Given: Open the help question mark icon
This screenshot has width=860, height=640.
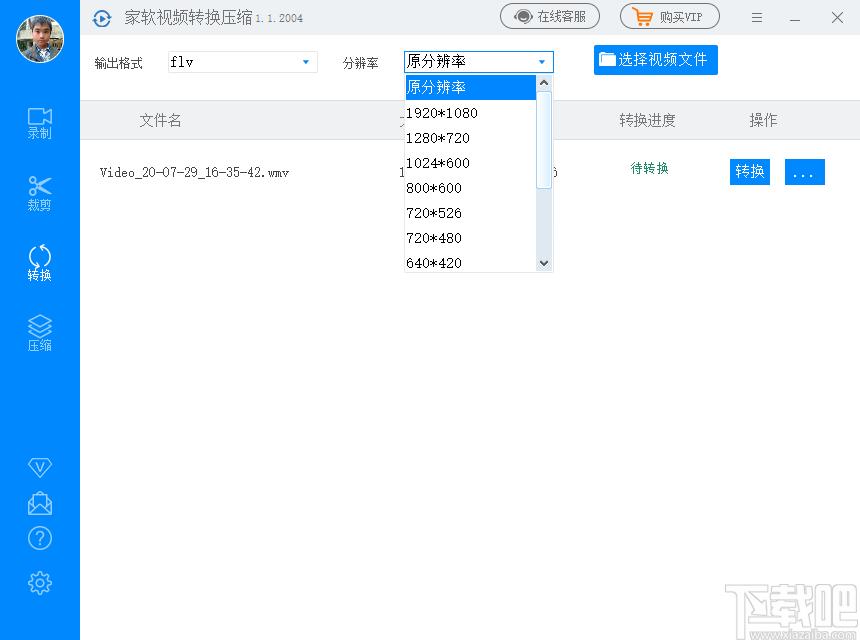Looking at the screenshot, I should [40, 538].
